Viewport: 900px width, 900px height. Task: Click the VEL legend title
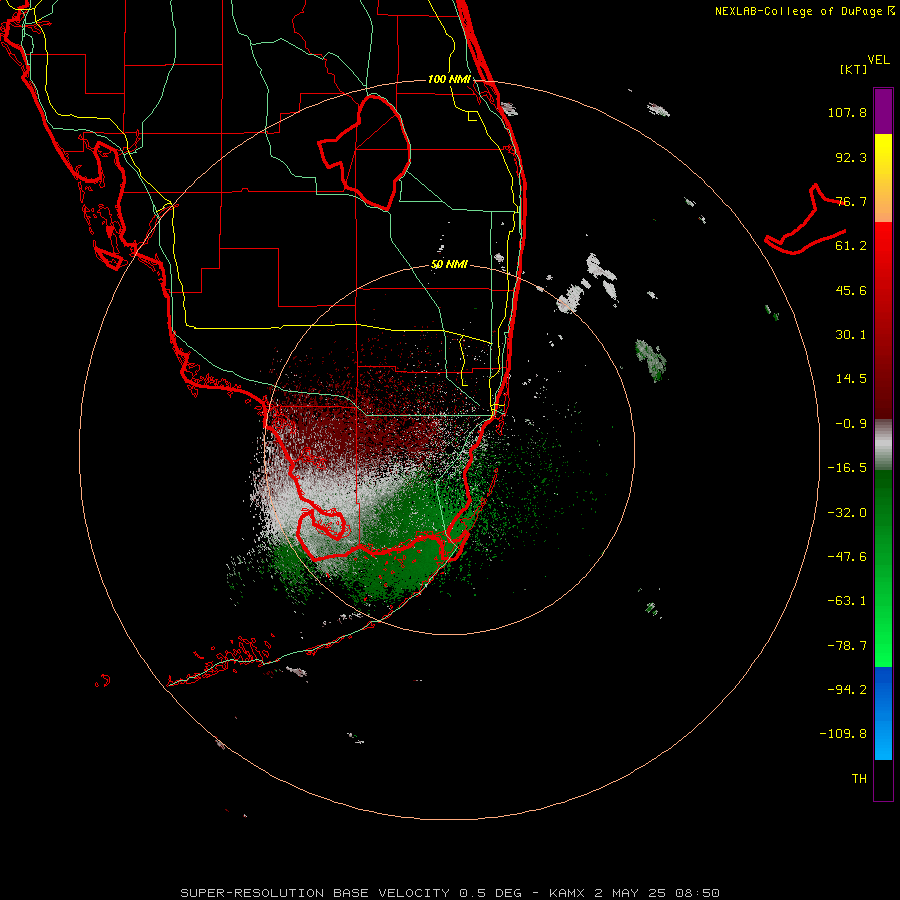(878, 60)
